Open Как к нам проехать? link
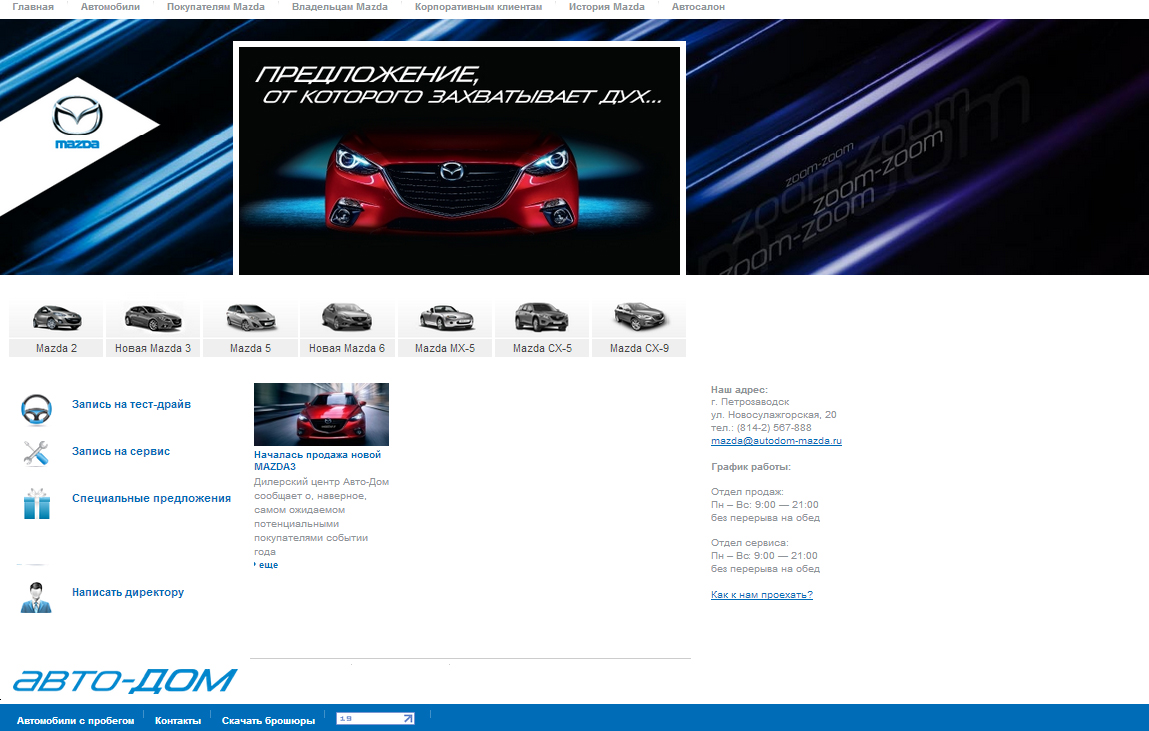 pos(761,595)
